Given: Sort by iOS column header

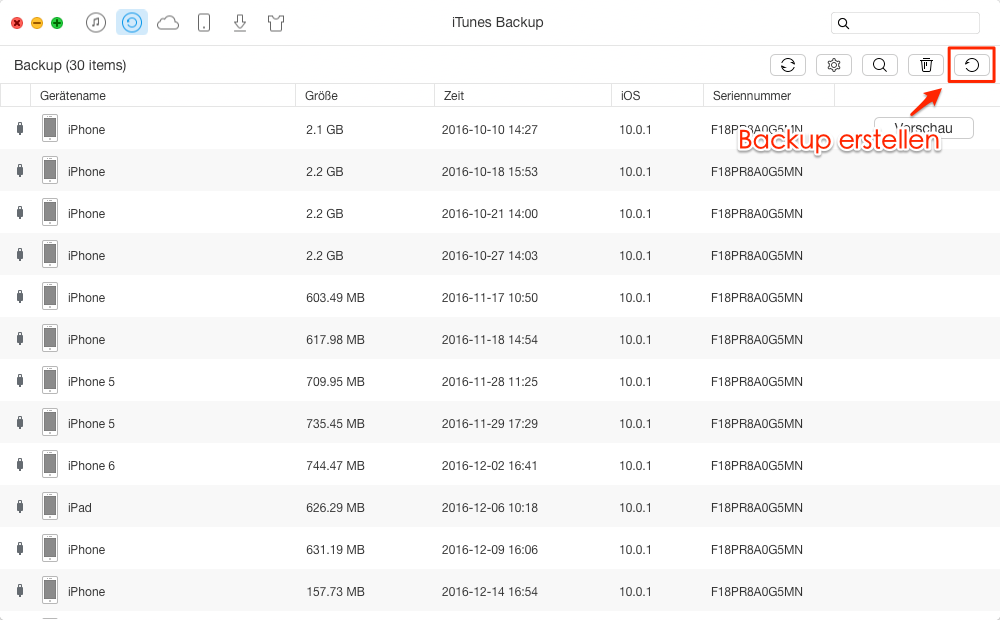Looking at the screenshot, I should (x=657, y=96).
